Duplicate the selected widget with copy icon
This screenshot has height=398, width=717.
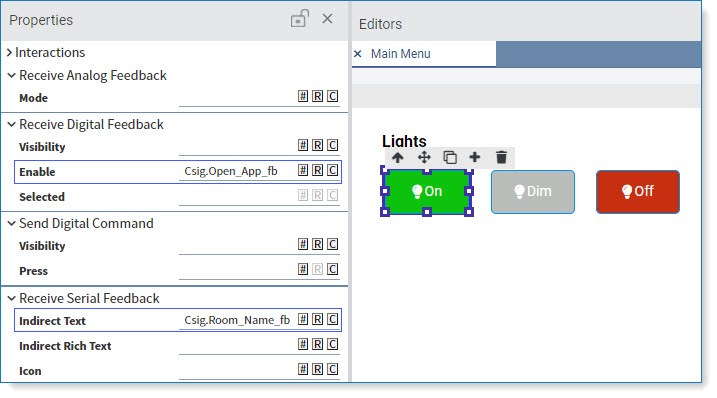(x=450, y=157)
